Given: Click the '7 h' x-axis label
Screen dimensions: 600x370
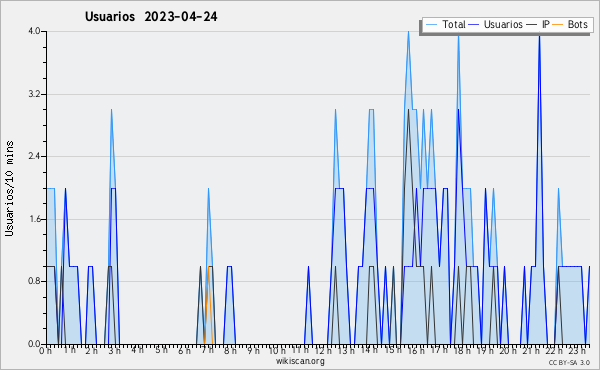Looking at the screenshot, I should click(x=207, y=351).
